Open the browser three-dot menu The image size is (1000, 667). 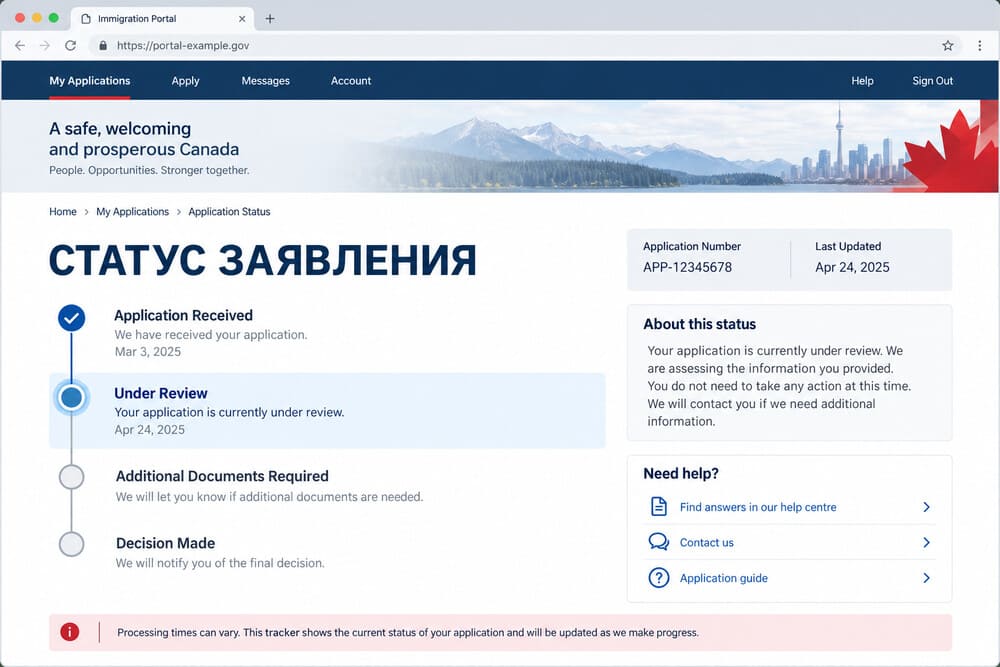pos(980,45)
